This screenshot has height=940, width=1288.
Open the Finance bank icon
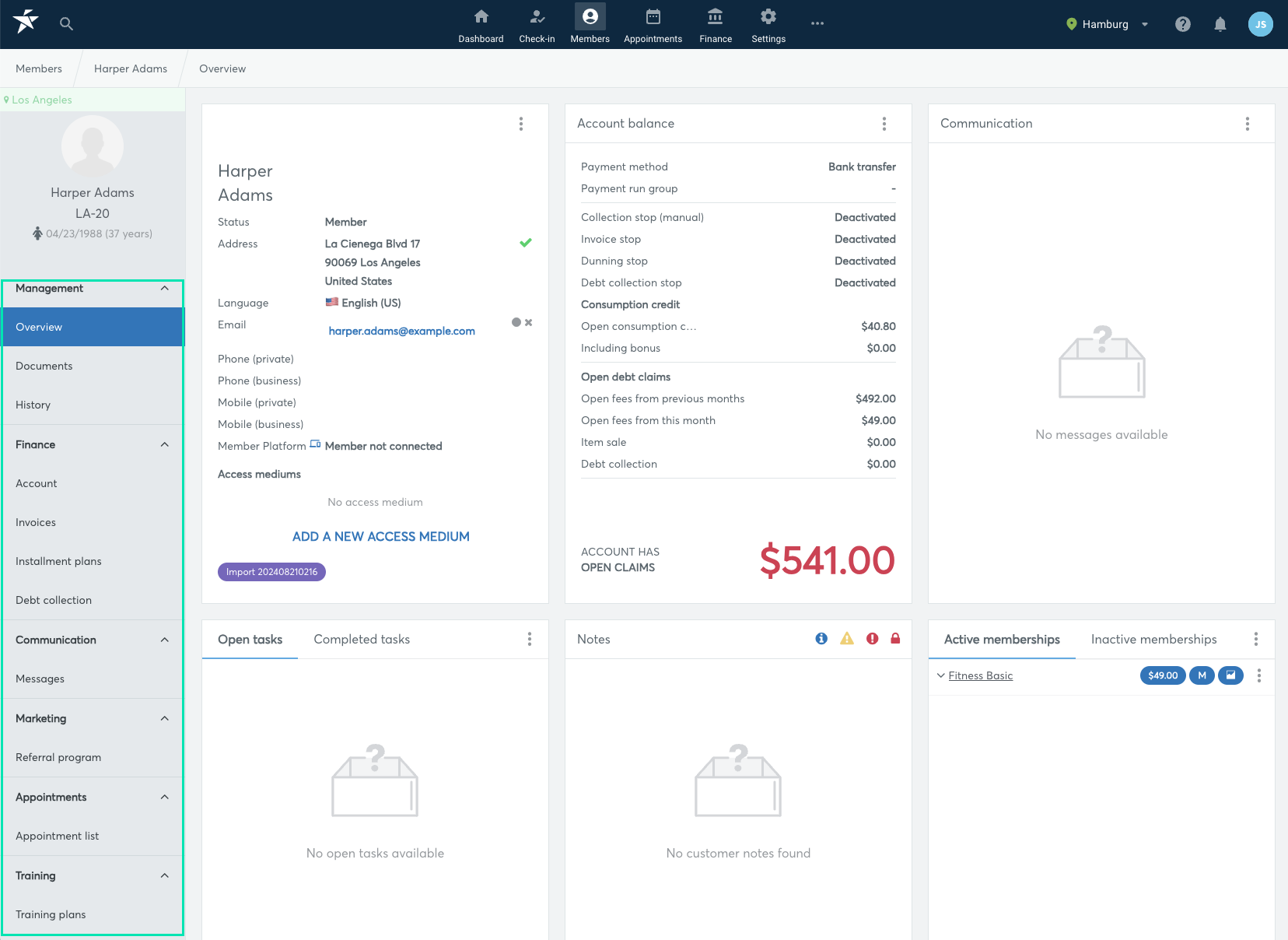pos(715,16)
